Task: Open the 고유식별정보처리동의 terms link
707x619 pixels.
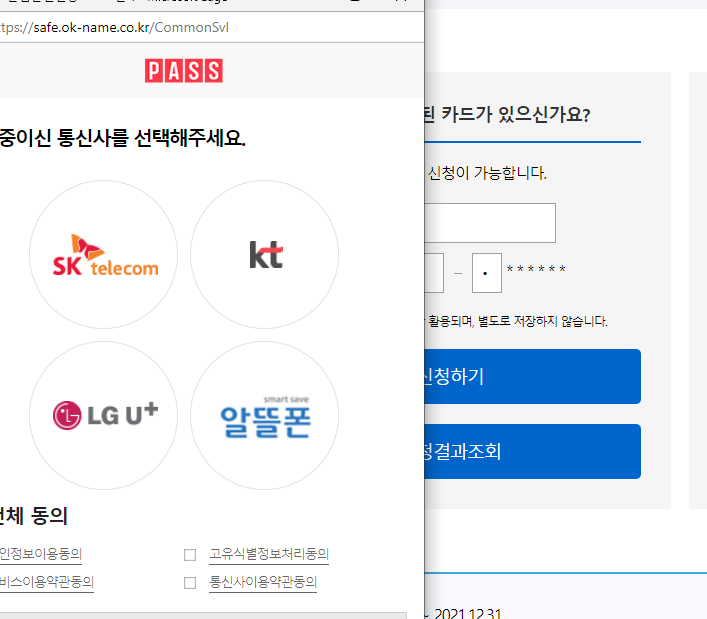Action: pos(269,554)
